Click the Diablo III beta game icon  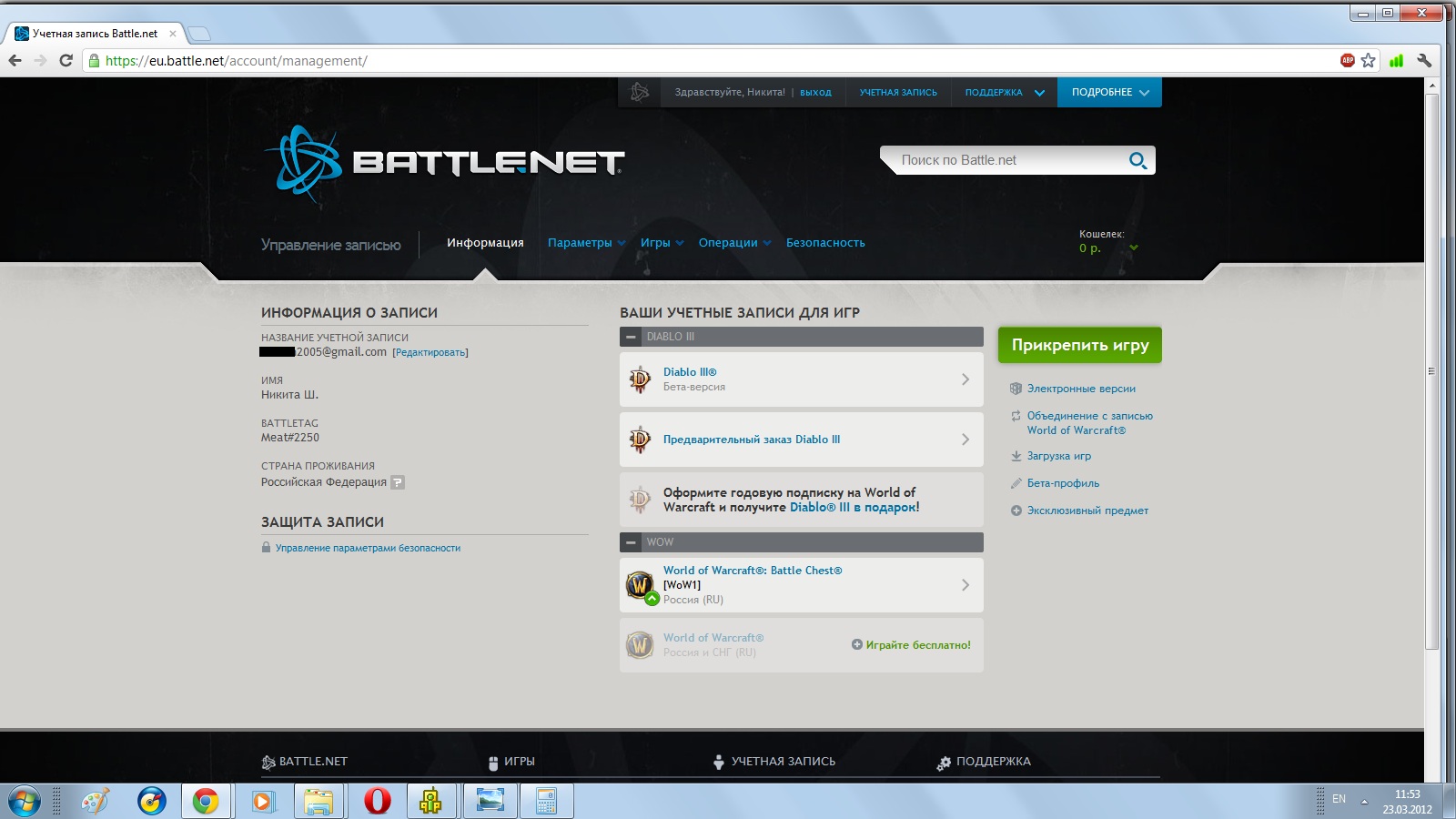pos(640,379)
